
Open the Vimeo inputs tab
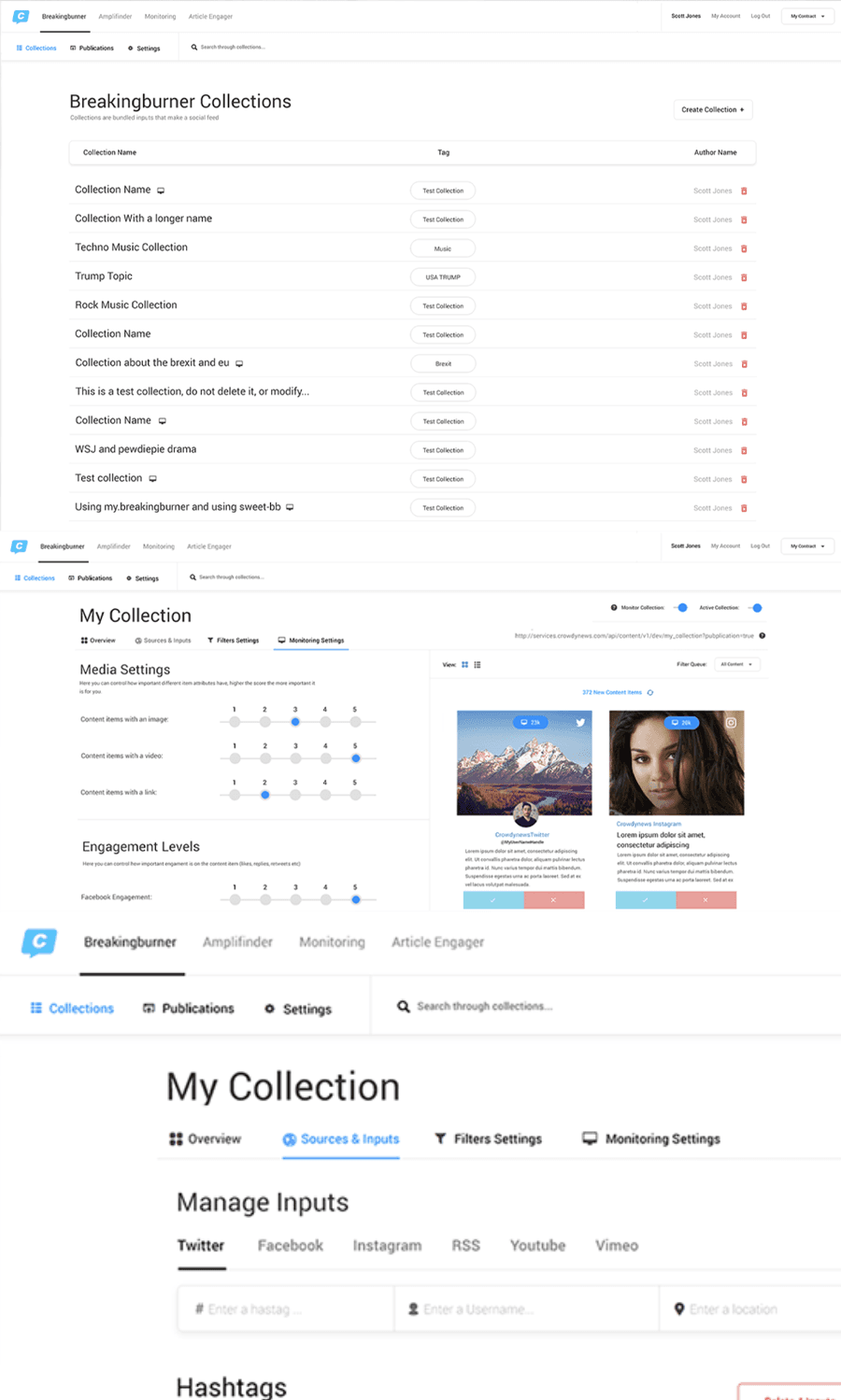[617, 1246]
